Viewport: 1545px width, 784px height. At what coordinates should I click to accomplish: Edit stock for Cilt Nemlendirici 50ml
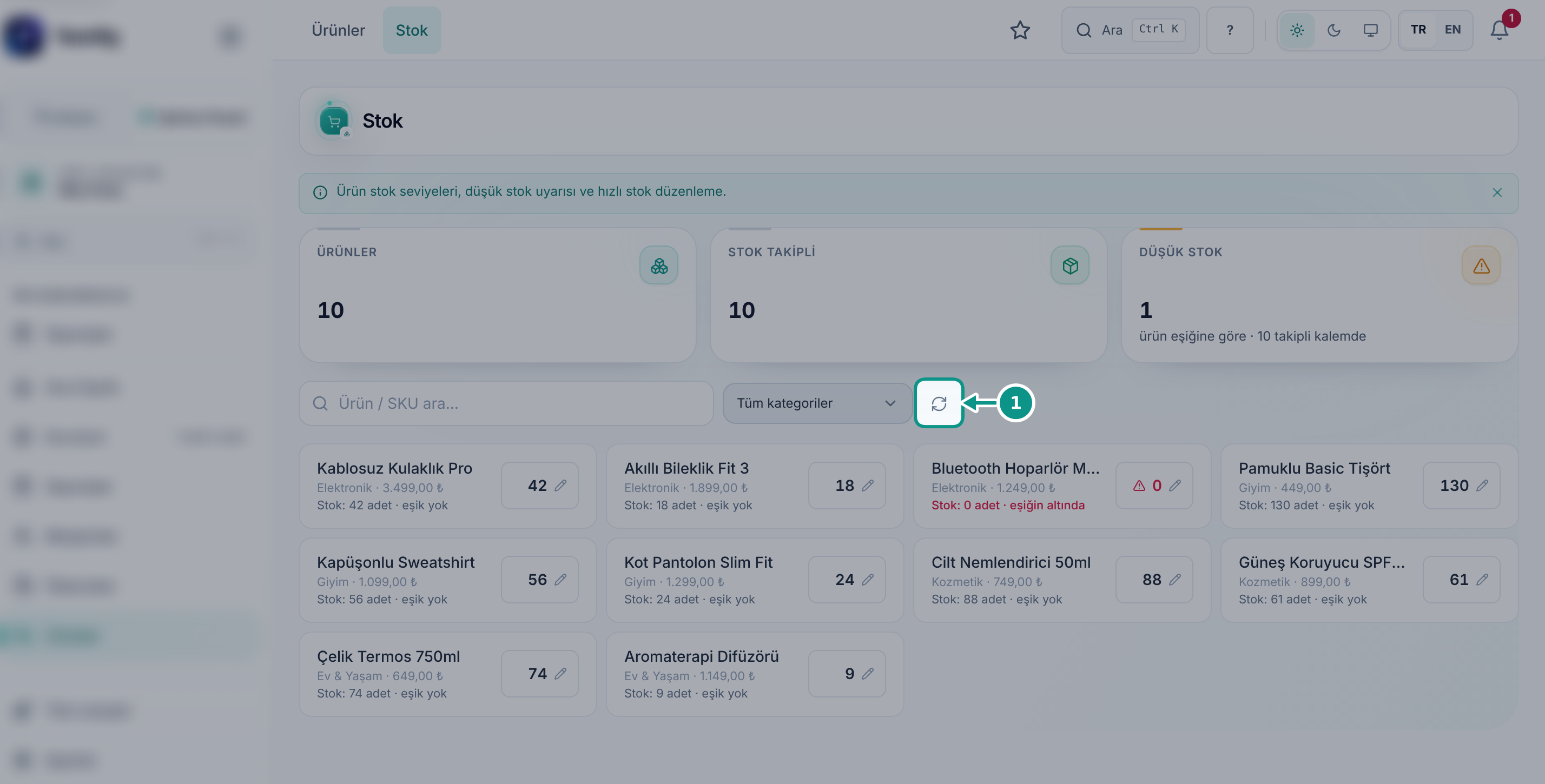point(1154,580)
